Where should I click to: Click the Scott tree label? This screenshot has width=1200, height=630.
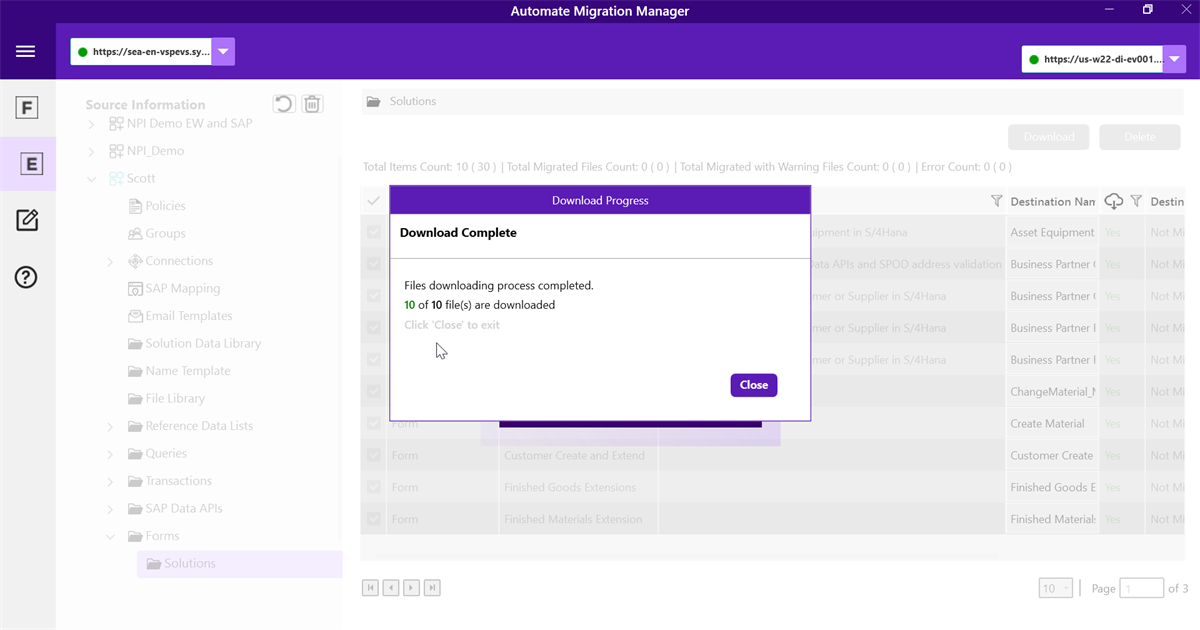tap(141, 179)
